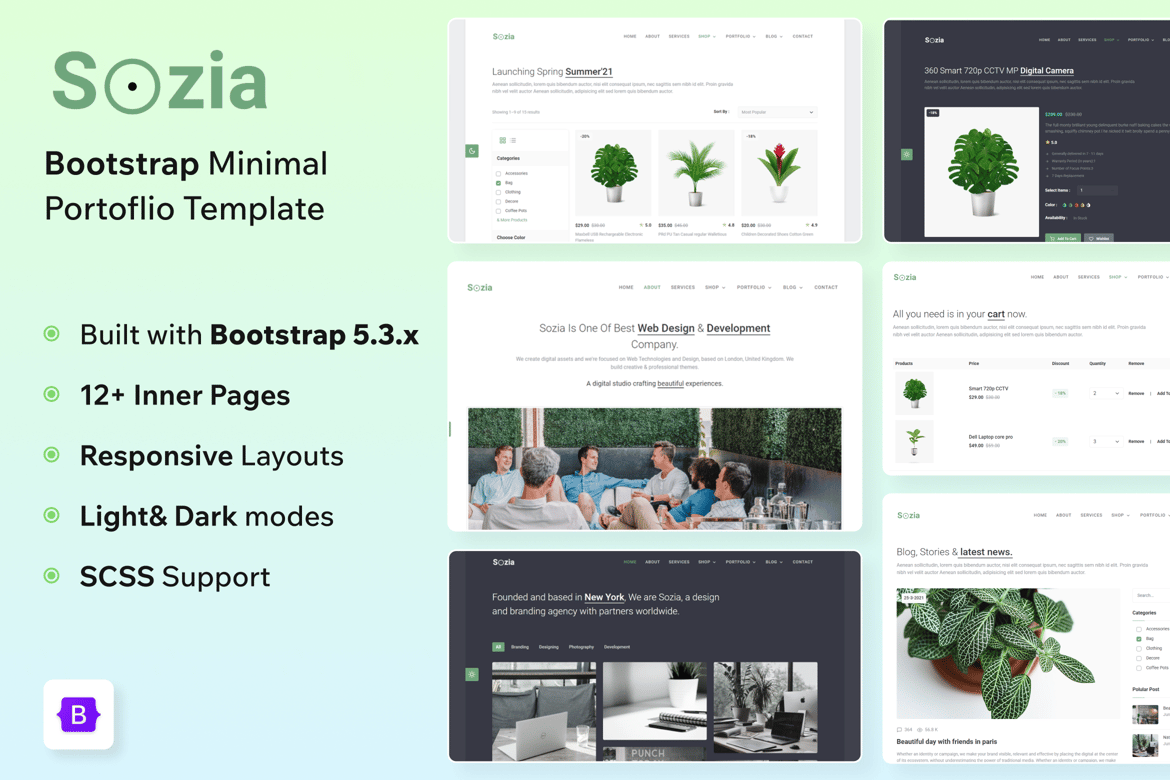The width and height of the screenshot is (1170, 780).
Task: Click comments icon under blog post image
Action: coord(899,729)
